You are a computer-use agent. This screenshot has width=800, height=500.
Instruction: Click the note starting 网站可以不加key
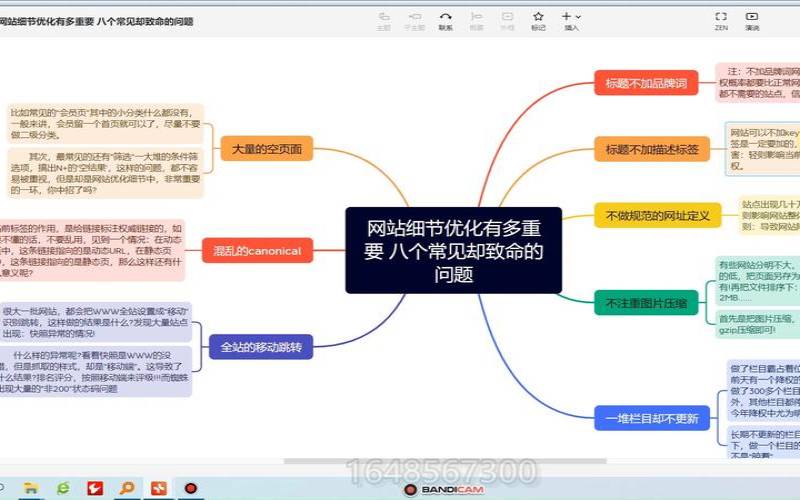(x=763, y=149)
